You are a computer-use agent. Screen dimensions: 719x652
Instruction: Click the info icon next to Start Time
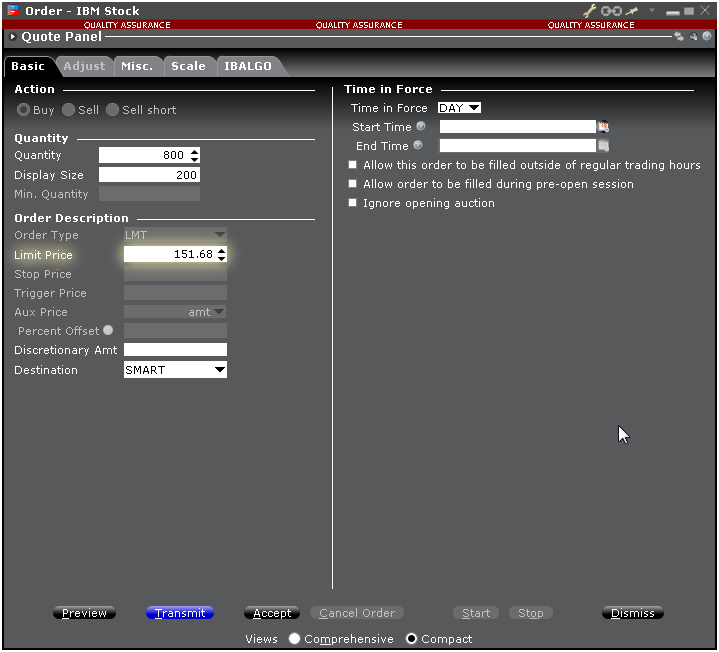click(x=421, y=127)
